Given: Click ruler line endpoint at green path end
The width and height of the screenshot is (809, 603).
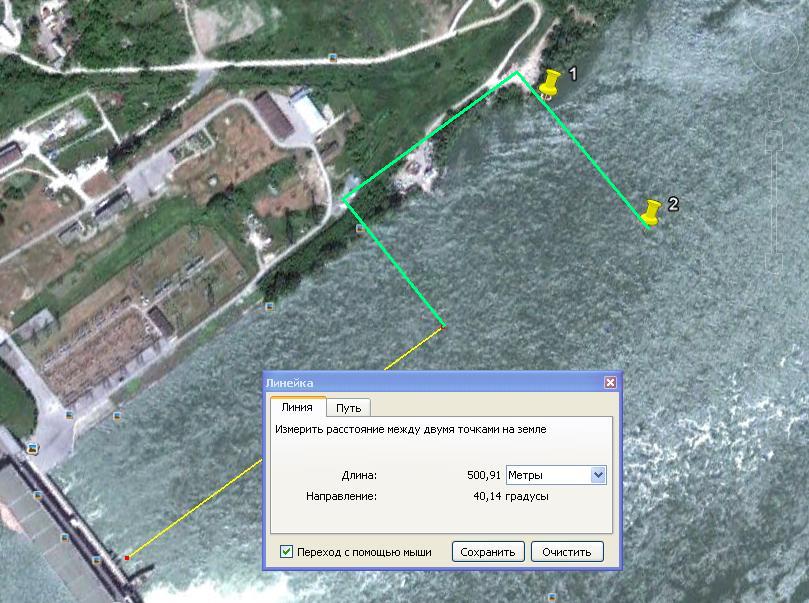Looking at the screenshot, I should 443,326.
